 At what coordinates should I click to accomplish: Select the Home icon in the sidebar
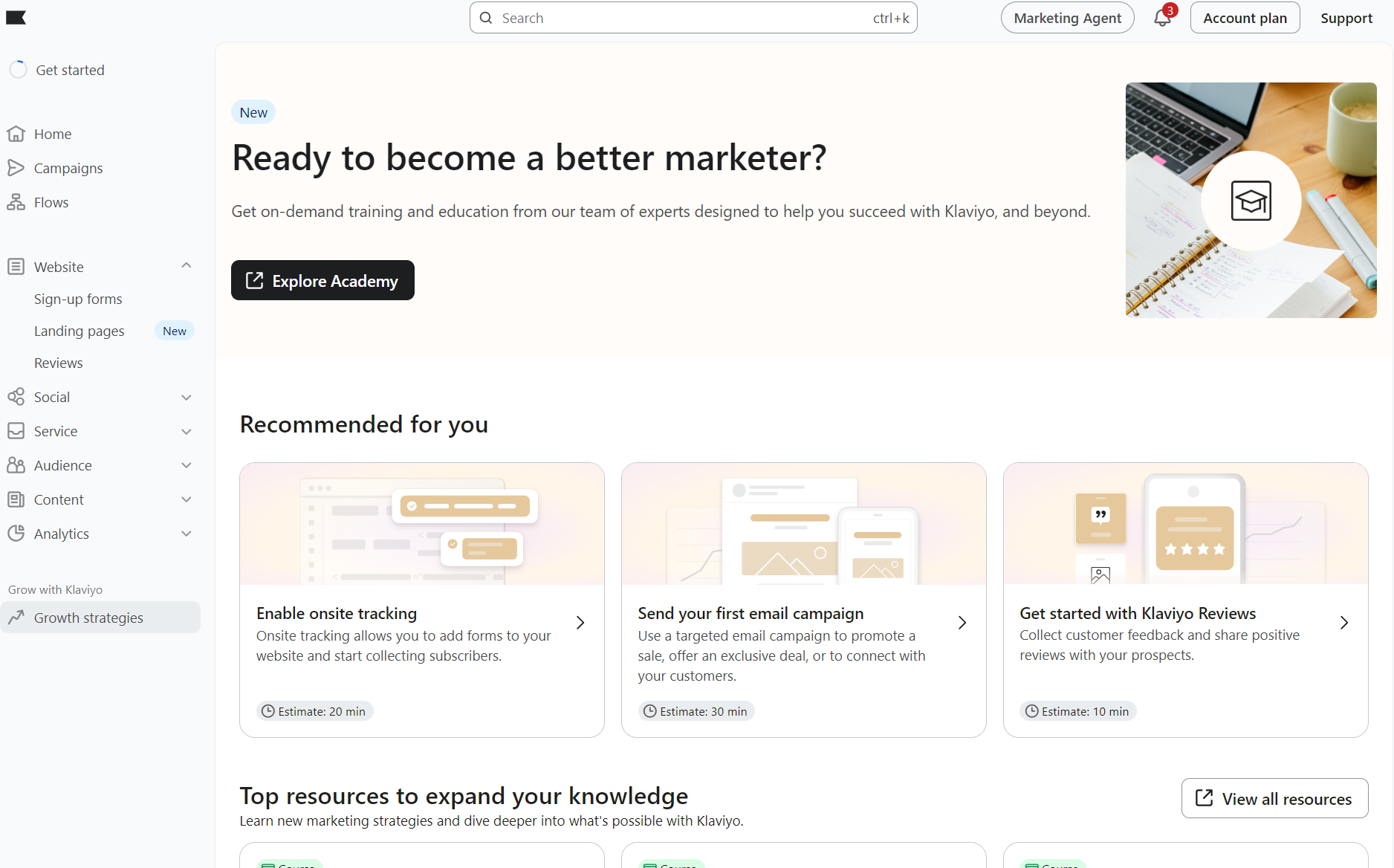(x=16, y=134)
